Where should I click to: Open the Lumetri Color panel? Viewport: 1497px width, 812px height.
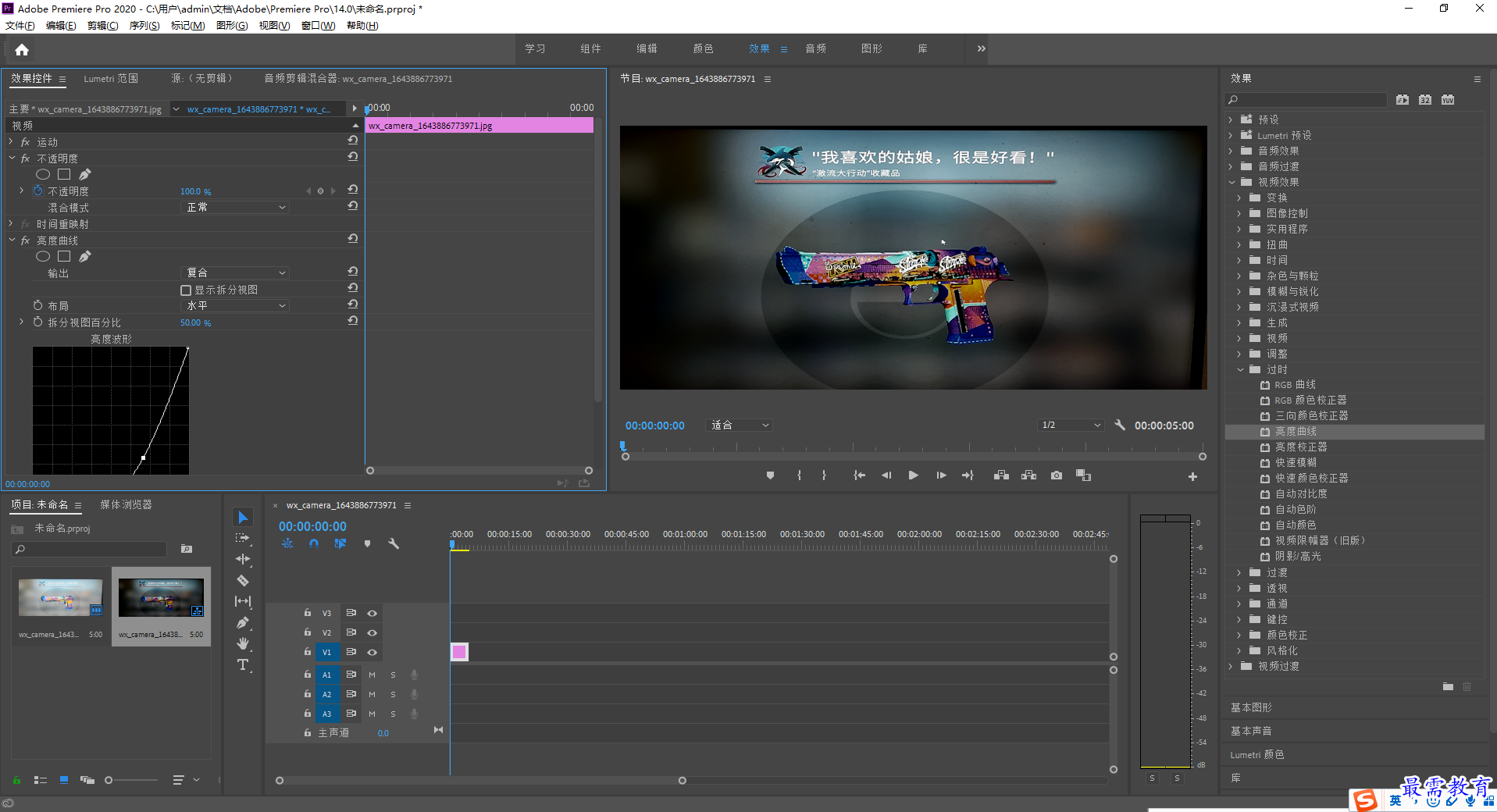click(x=1256, y=754)
